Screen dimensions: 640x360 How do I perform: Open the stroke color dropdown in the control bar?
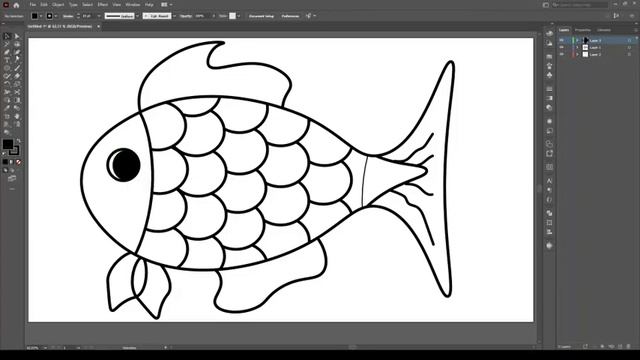[x=56, y=16]
